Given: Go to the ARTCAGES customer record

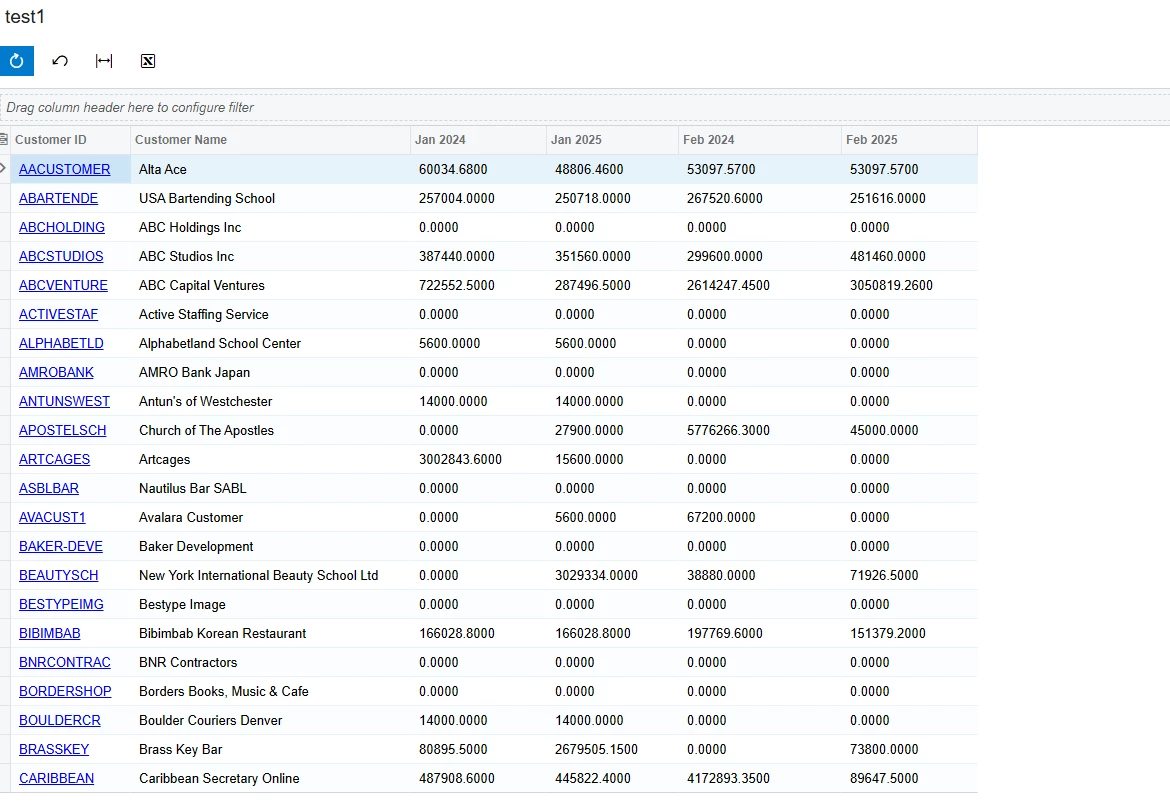Looking at the screenshot, I should point(54,460).
